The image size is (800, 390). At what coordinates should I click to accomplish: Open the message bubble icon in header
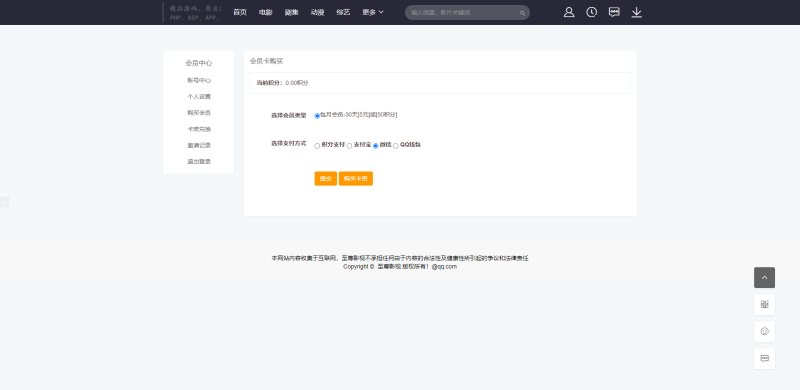coord(614,12)
